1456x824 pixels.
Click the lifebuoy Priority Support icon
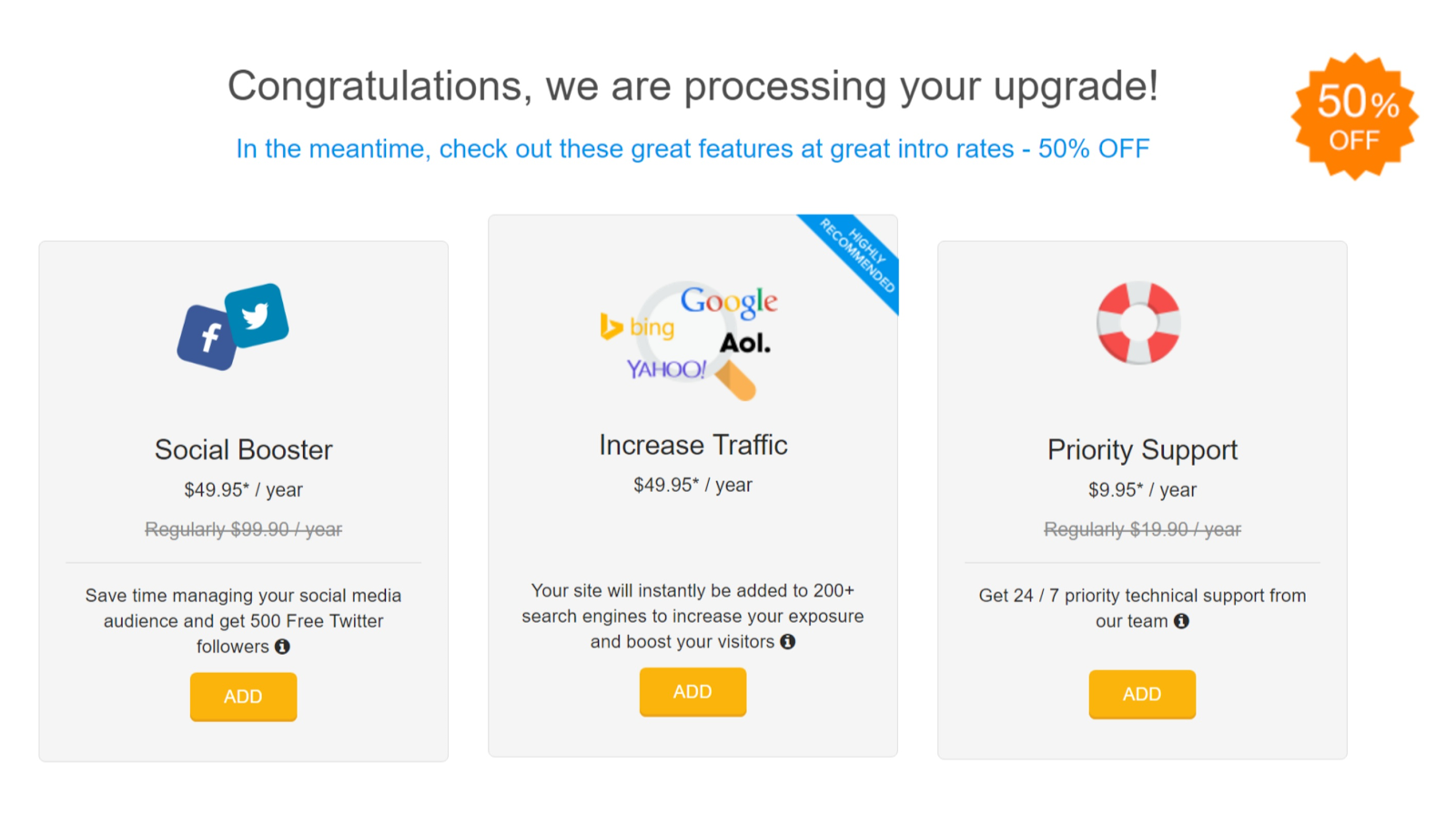[x=1138, y=323]
